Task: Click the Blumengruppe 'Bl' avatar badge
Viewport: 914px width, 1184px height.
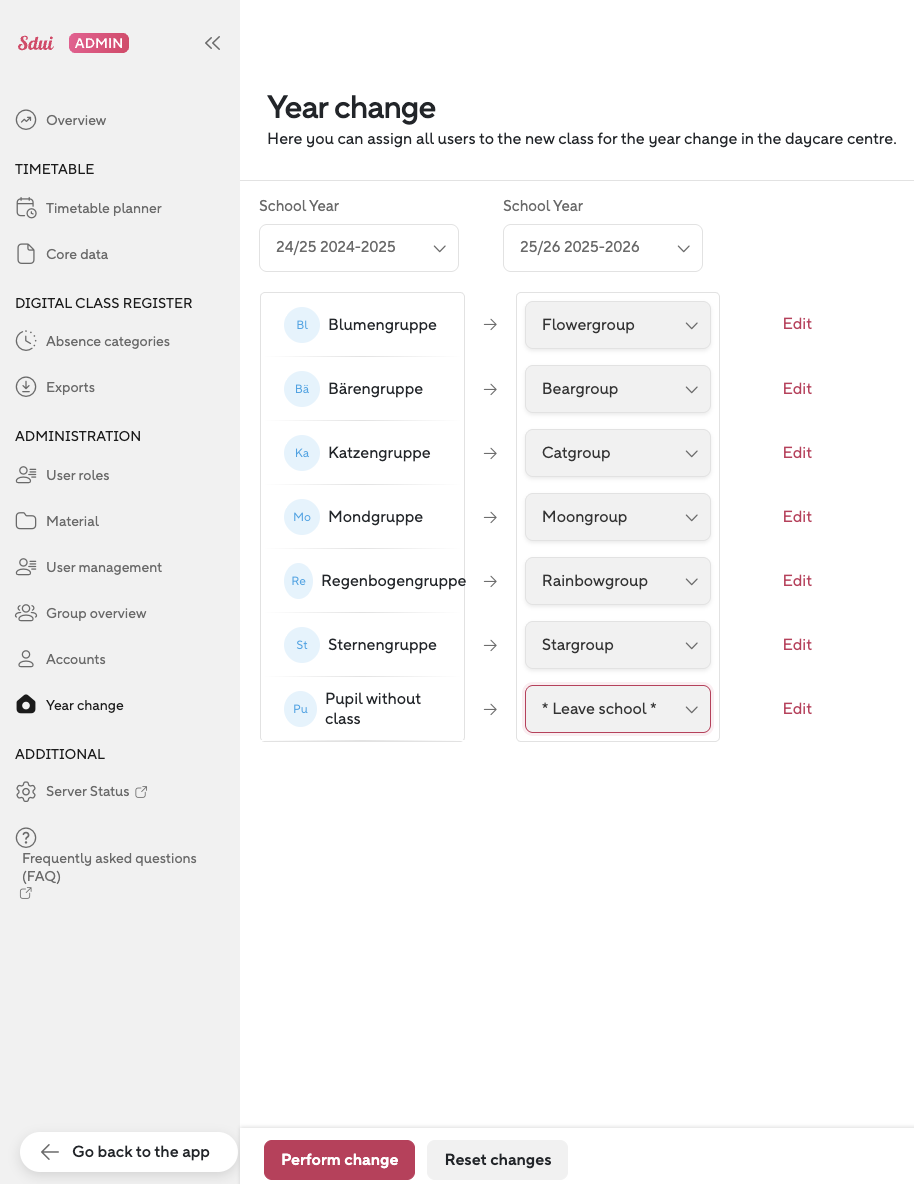Action: click(x=301, y=325)
